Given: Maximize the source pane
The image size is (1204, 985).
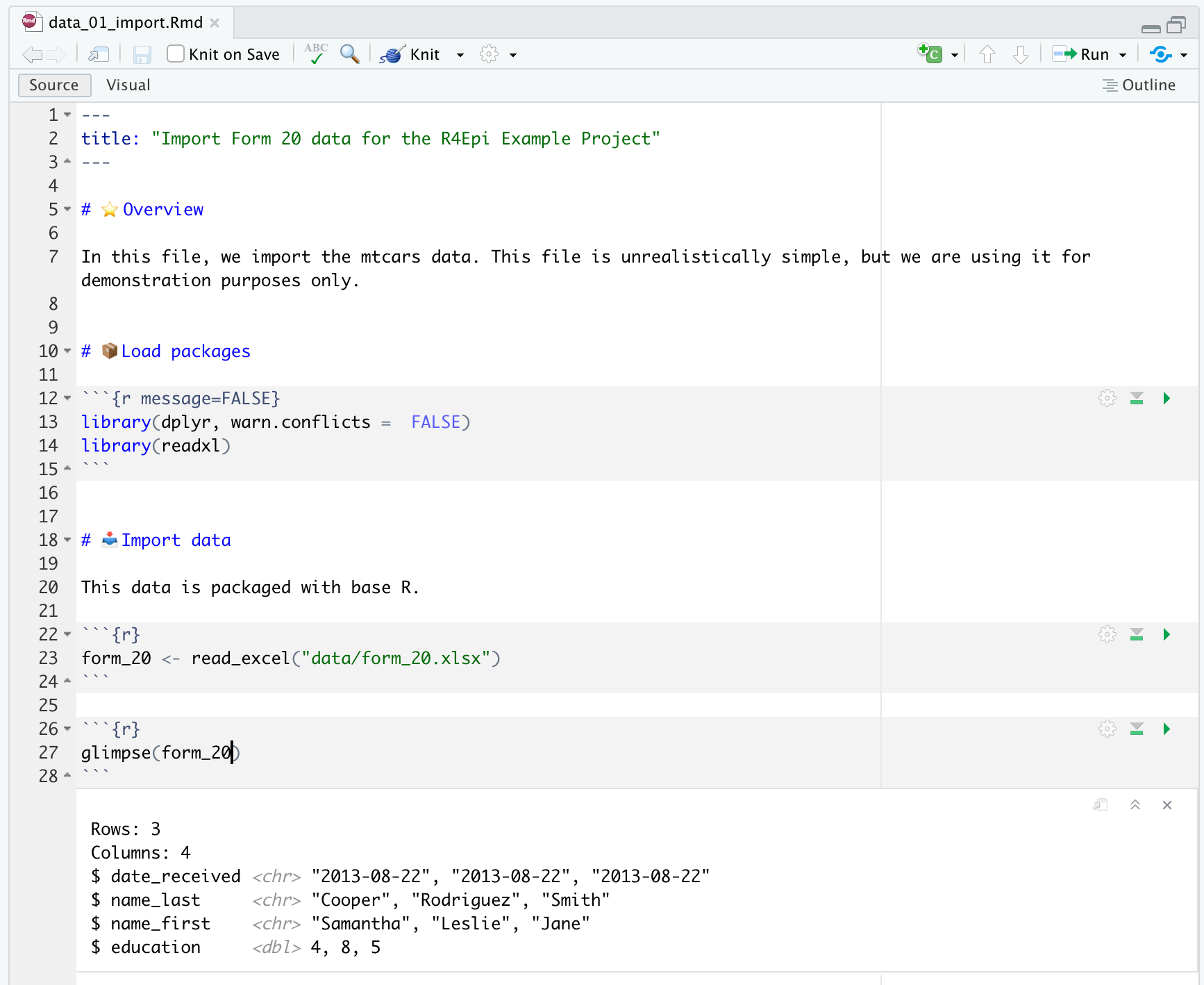Looking at the screenshot, I should (x=1176, y=26).
